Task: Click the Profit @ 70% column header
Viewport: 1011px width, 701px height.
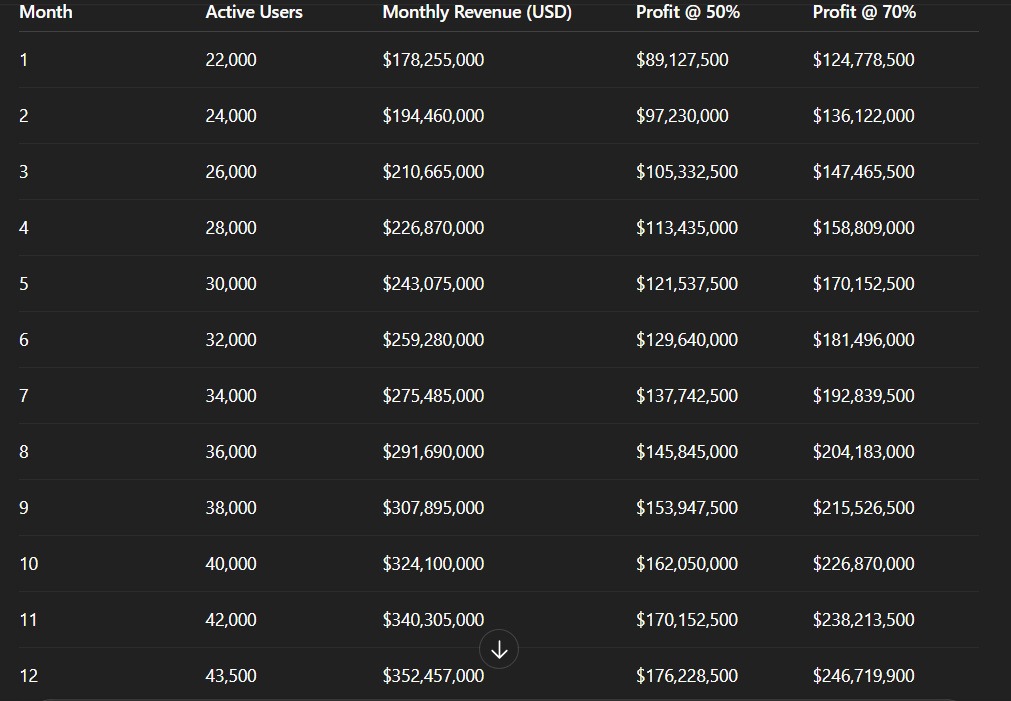Action: point(864,12)
